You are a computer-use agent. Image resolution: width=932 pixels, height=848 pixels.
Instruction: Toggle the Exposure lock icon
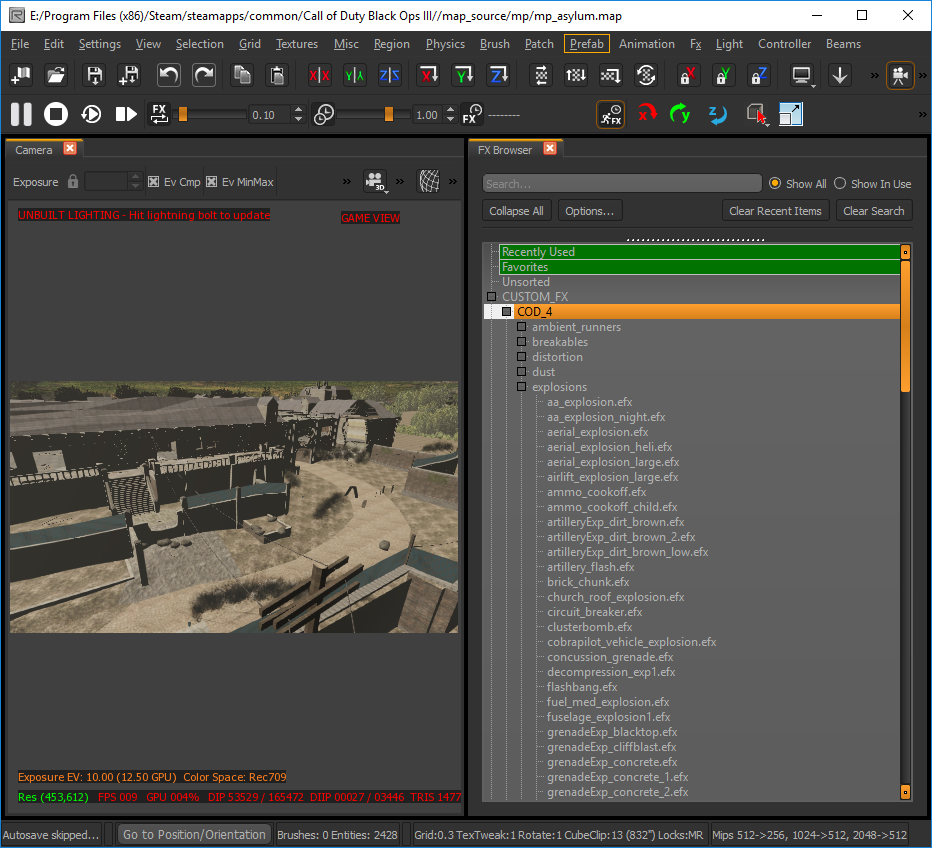[73, 181]
